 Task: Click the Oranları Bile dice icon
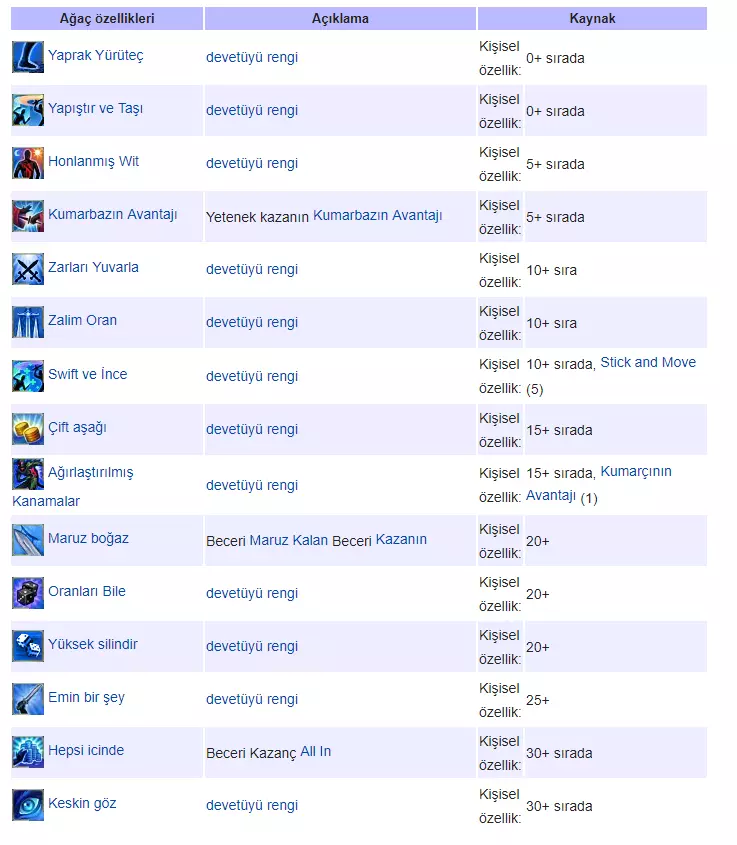point(28,593)
